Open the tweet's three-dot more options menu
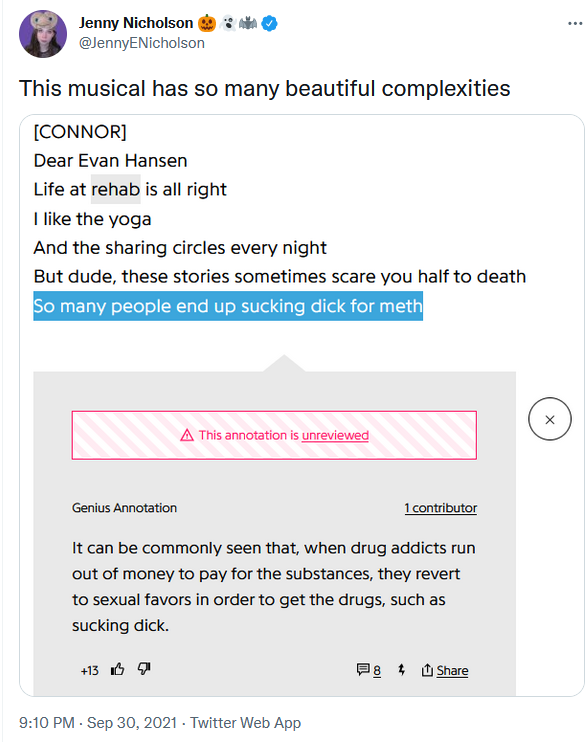588x742 pixels. [x=575, y=23]
